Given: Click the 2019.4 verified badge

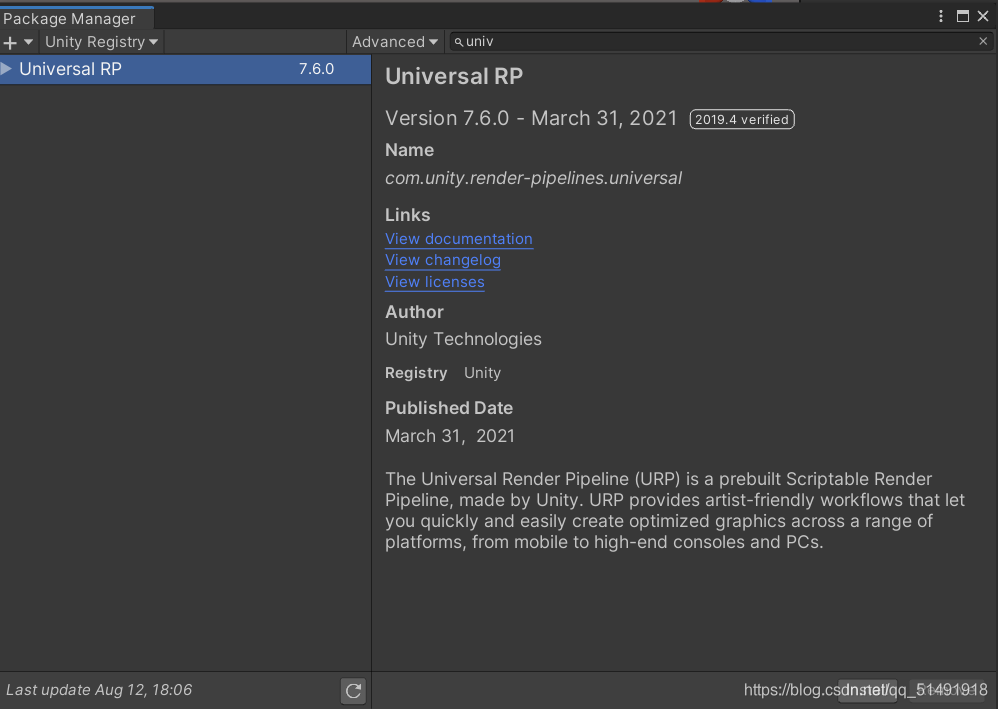Looking at the screenshot, I should click(x=741, y=120).
